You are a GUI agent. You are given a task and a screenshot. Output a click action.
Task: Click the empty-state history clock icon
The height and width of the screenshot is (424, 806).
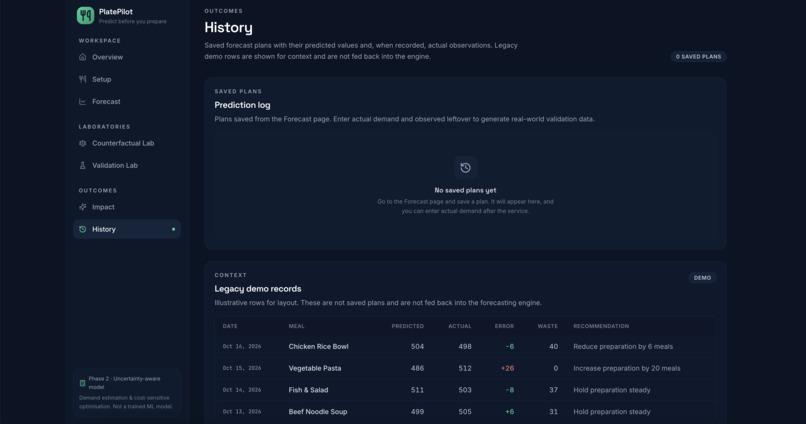(465, 168)
